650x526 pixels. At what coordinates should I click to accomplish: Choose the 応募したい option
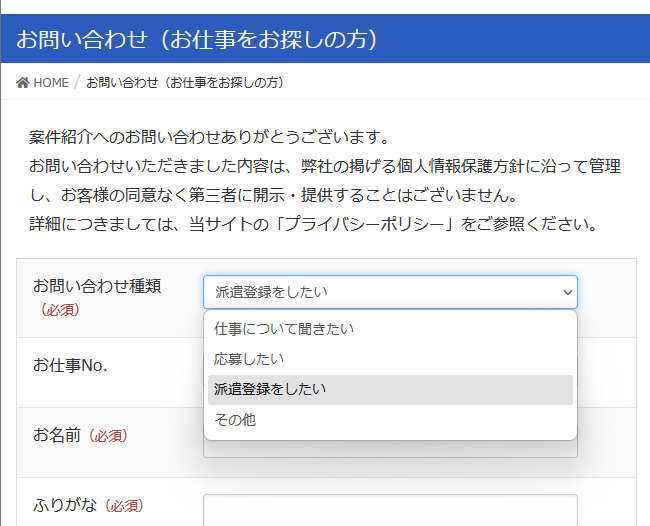coord(249,359)
